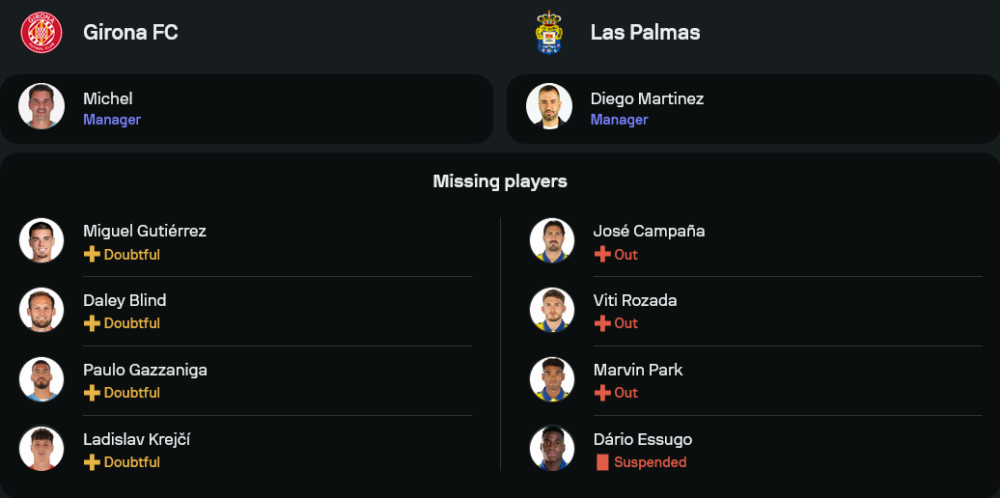
Task: Open Diego Martinez manager profile photo
Action: click(x=549, y=106)
